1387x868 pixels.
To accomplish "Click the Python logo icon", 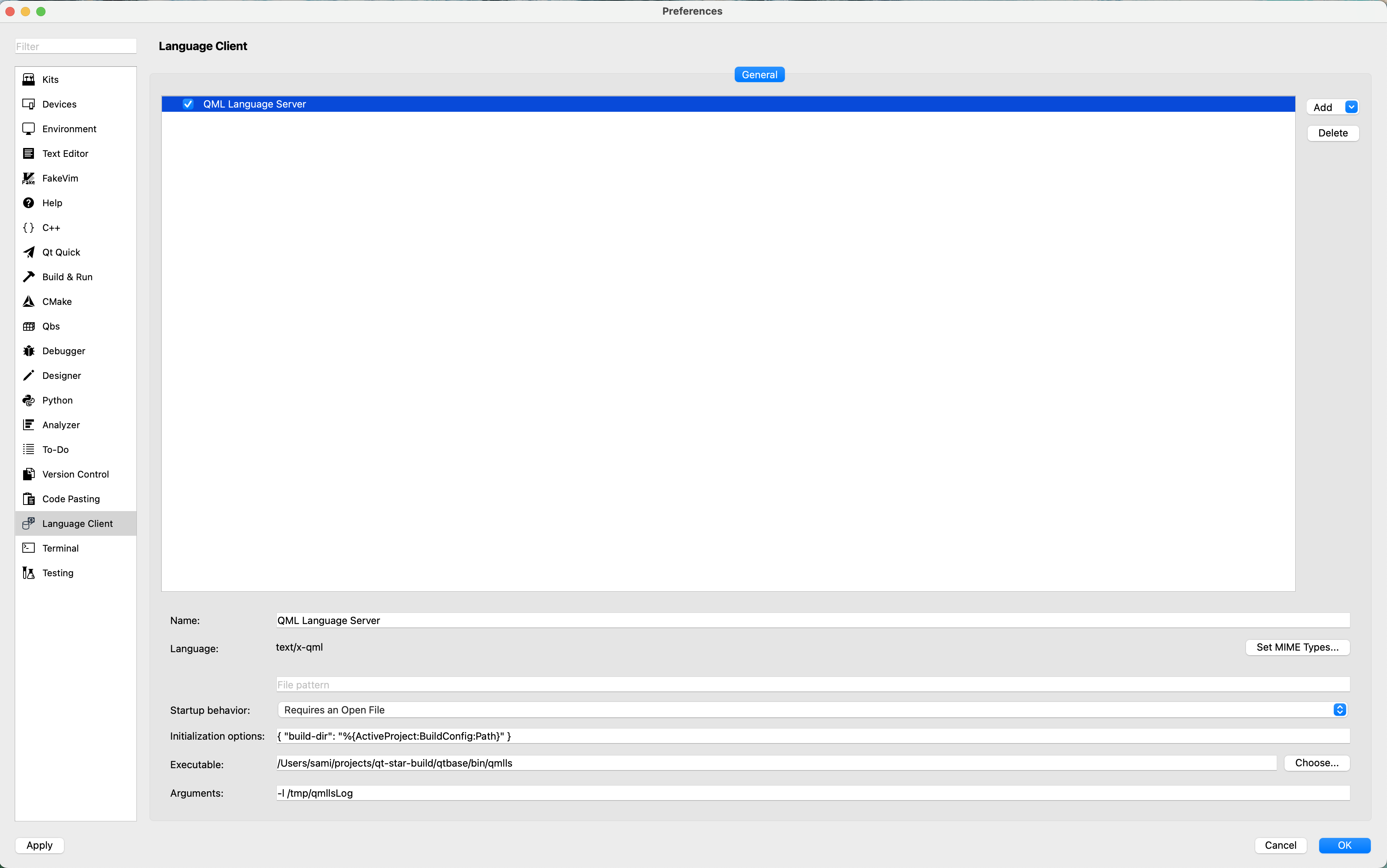I will (x=28, y=400).
